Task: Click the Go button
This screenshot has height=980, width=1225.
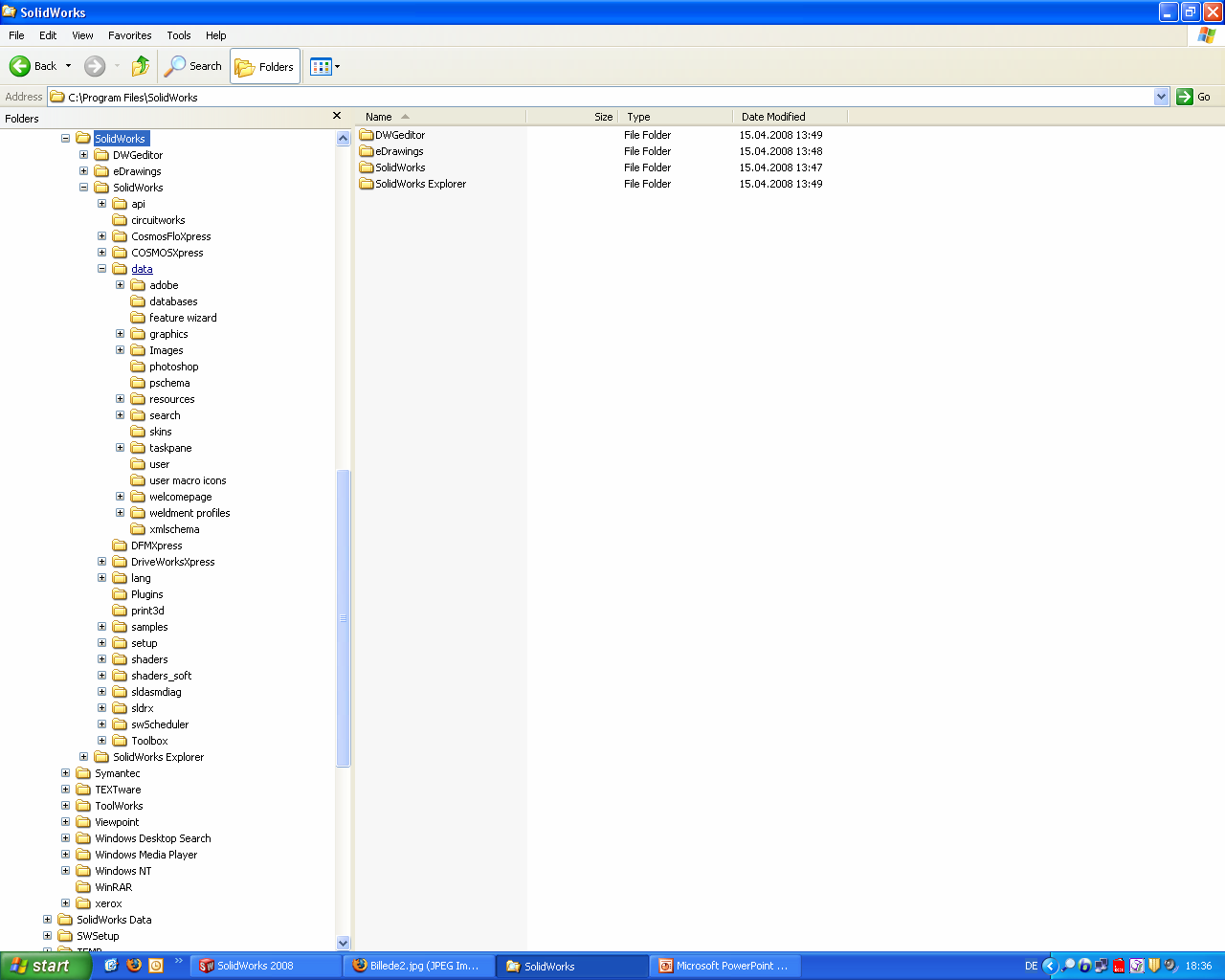Action: [1193, 97]
